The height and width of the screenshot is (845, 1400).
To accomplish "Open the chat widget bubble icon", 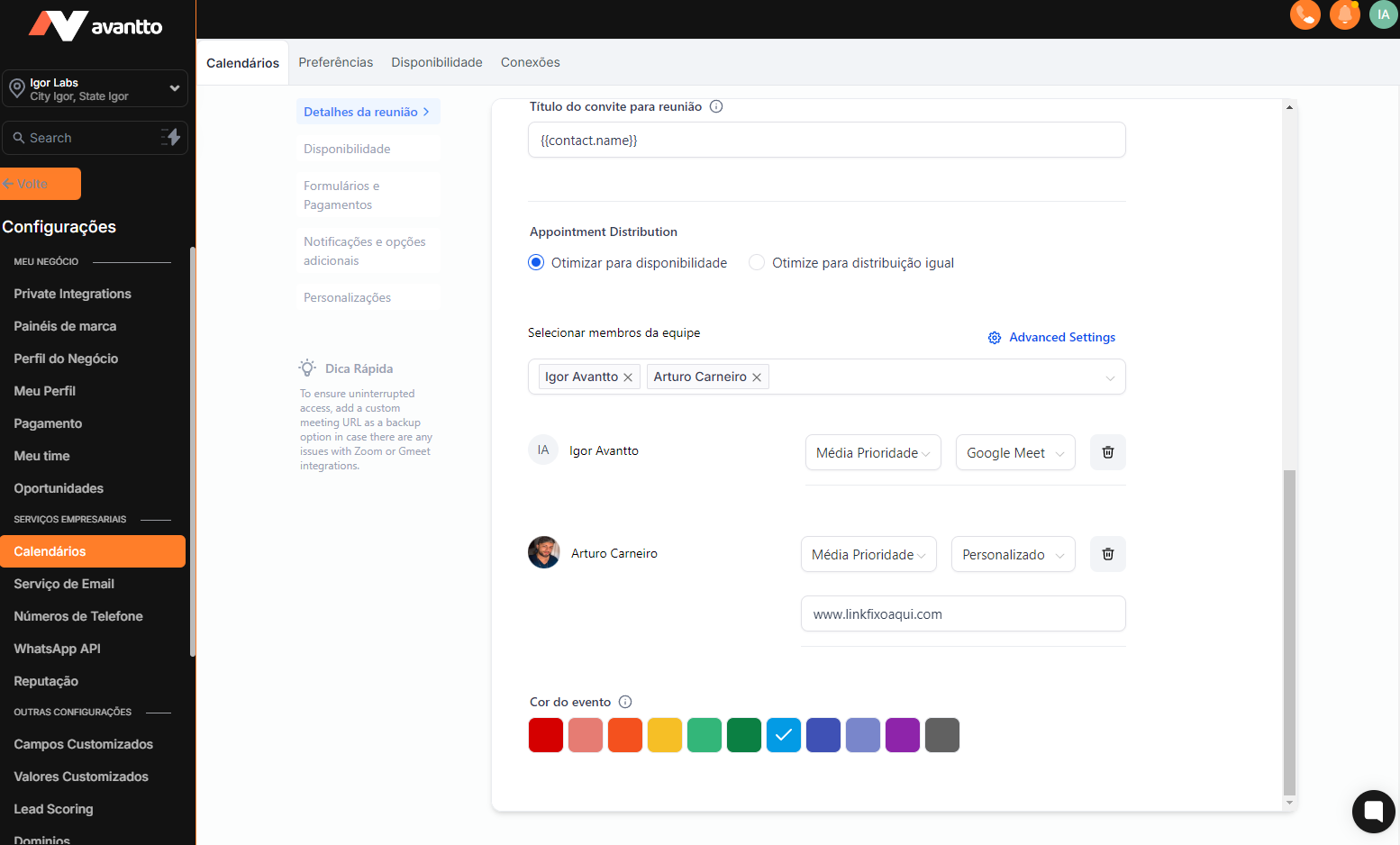I will point(1373,811).
